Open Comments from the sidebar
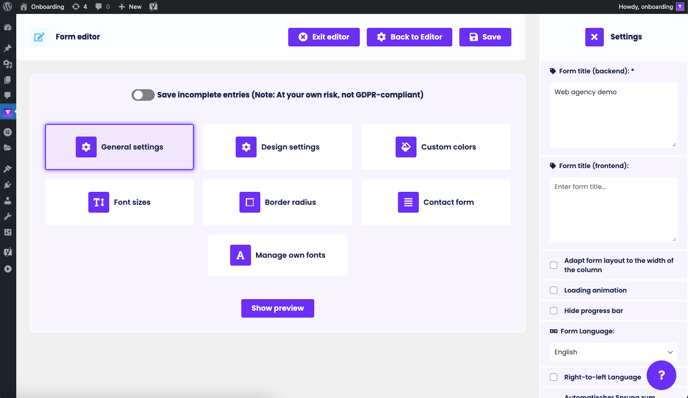688x398 pixels. pos(7,96)
